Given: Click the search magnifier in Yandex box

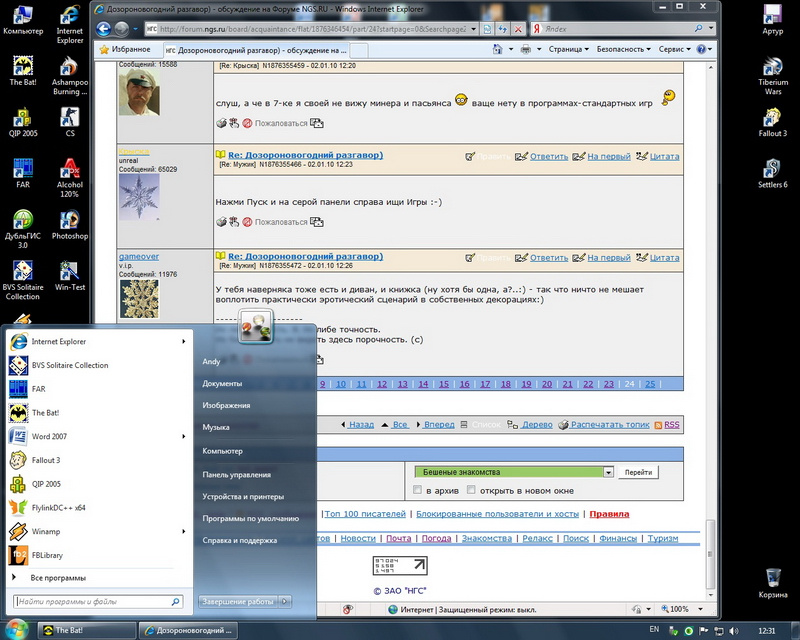Looking at the screenshot, I should point(698,29).
